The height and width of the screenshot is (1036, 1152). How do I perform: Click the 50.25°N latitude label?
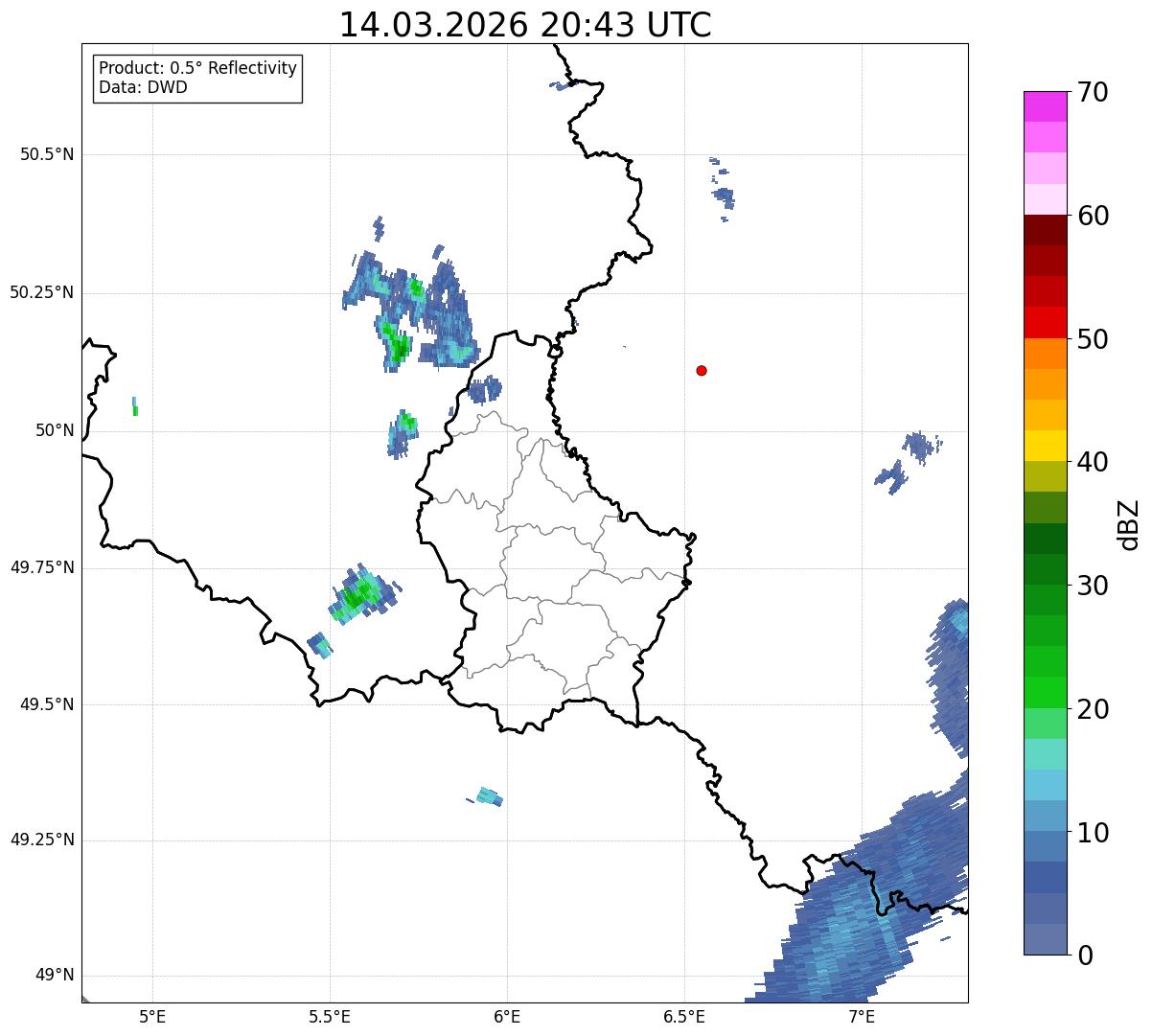(x=41, y=292)
